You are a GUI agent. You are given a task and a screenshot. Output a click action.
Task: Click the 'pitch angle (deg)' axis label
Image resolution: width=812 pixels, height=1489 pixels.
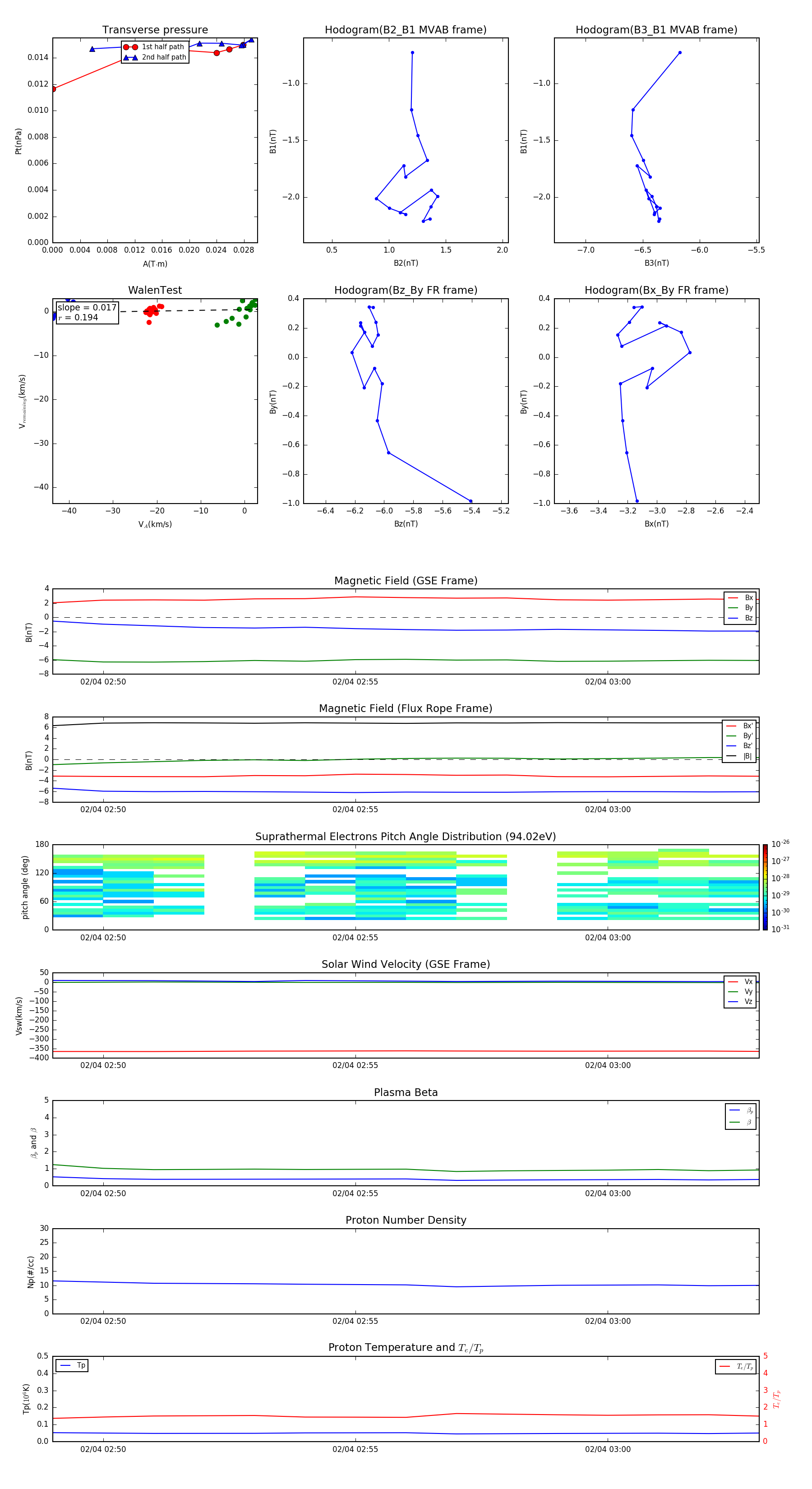point(25,887)
